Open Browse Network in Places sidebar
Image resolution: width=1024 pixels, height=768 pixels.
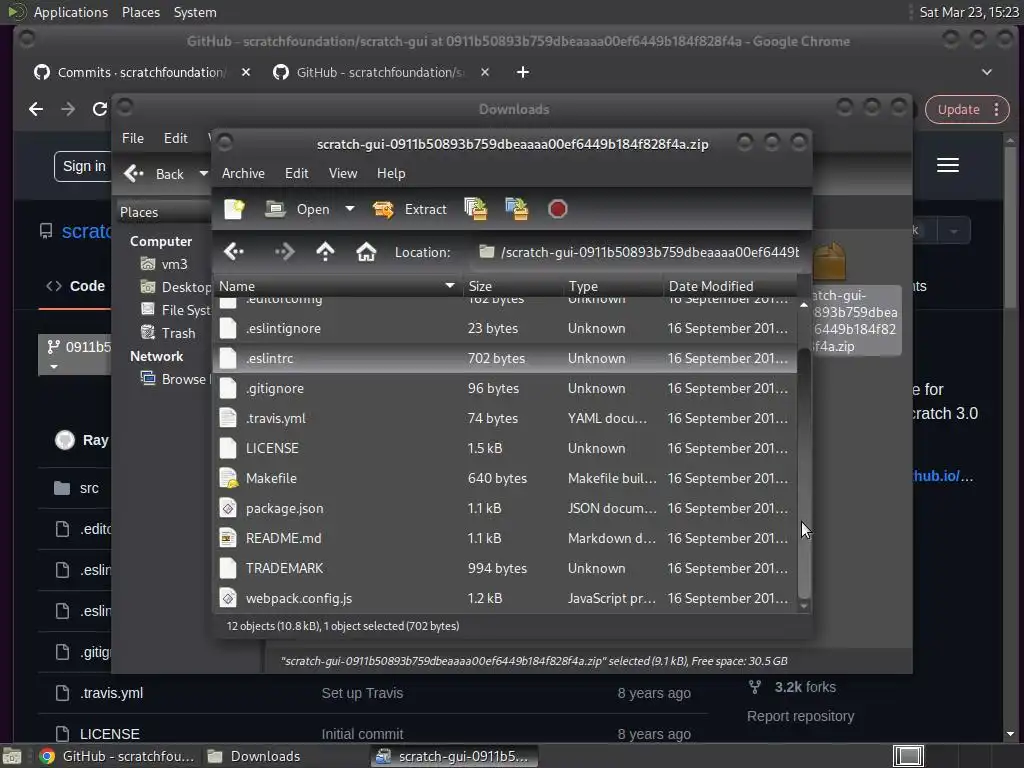tap(175, 379)
